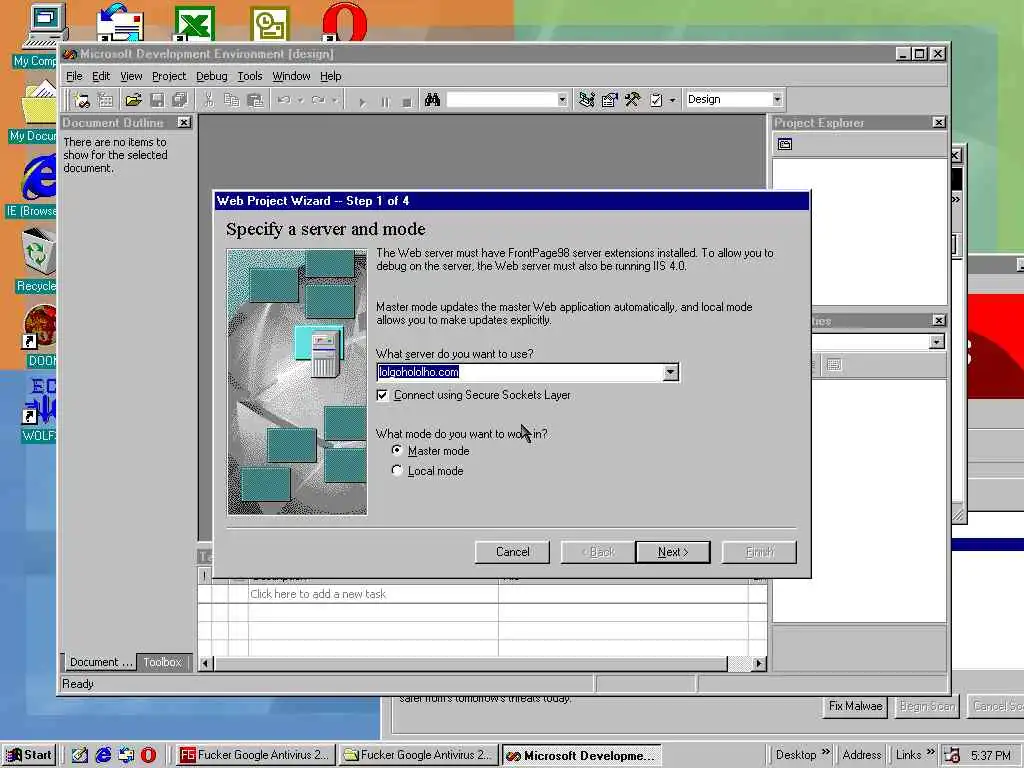This screenshot has width=1024, height=768.
Task: Click the icon in Project Explorer panel toolbar
Action: pyautogui.click(x=785, y=144)
